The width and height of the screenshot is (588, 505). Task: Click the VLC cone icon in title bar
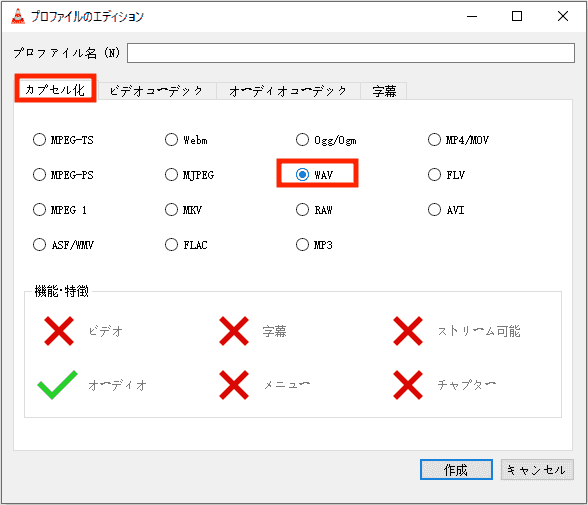tap(18, 16)
